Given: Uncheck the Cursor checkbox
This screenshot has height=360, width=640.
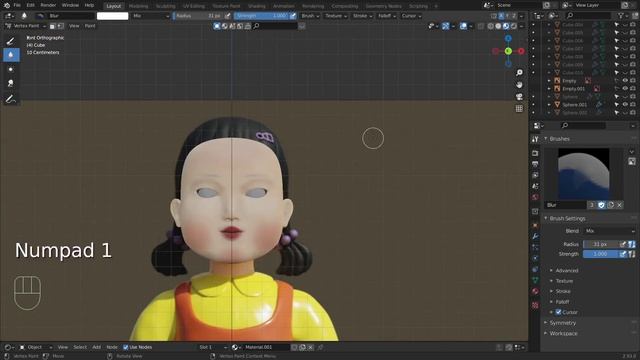Looking at the screenshot, I should (558, 312).
